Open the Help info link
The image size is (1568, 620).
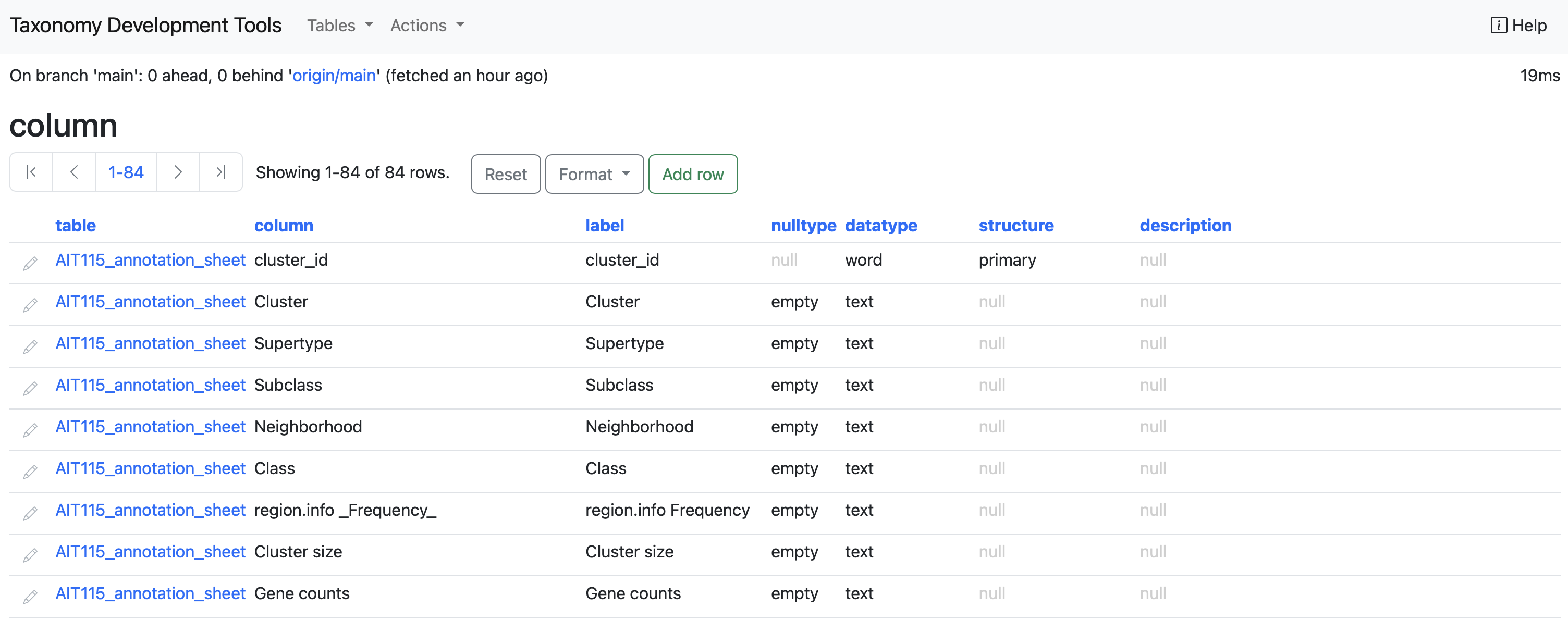coord(1518,26)
